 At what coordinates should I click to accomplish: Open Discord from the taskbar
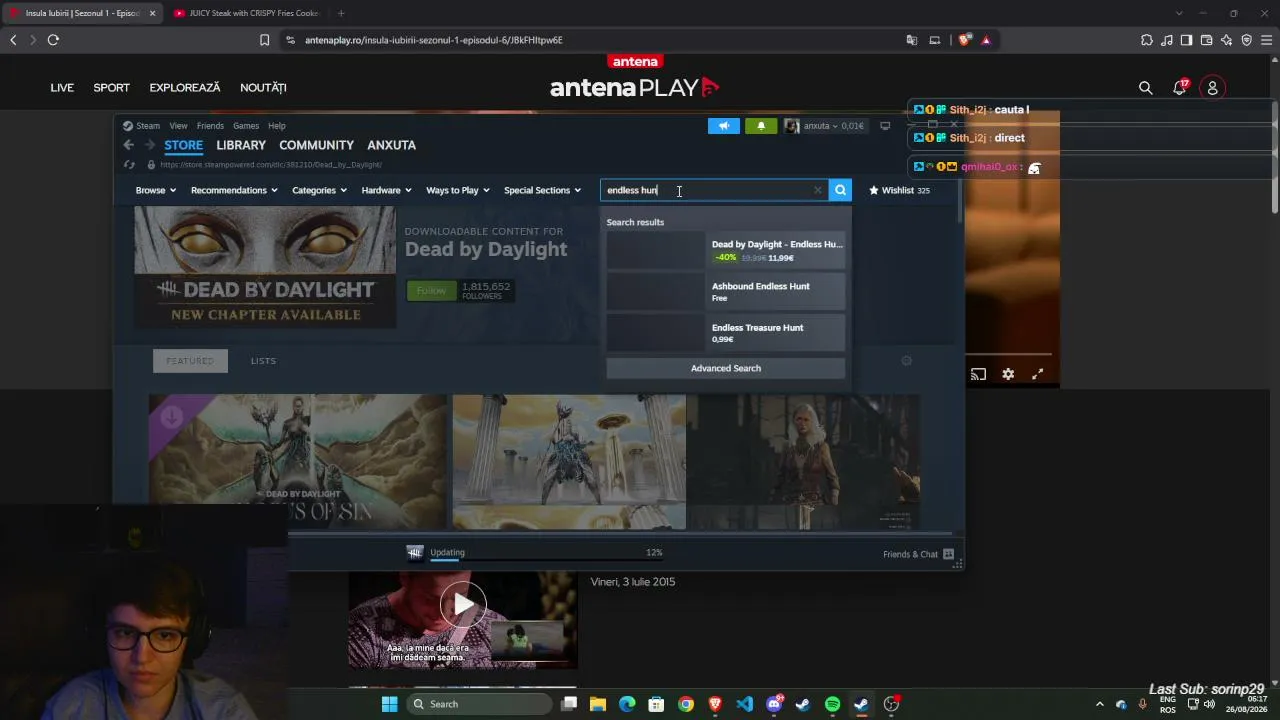774,704
